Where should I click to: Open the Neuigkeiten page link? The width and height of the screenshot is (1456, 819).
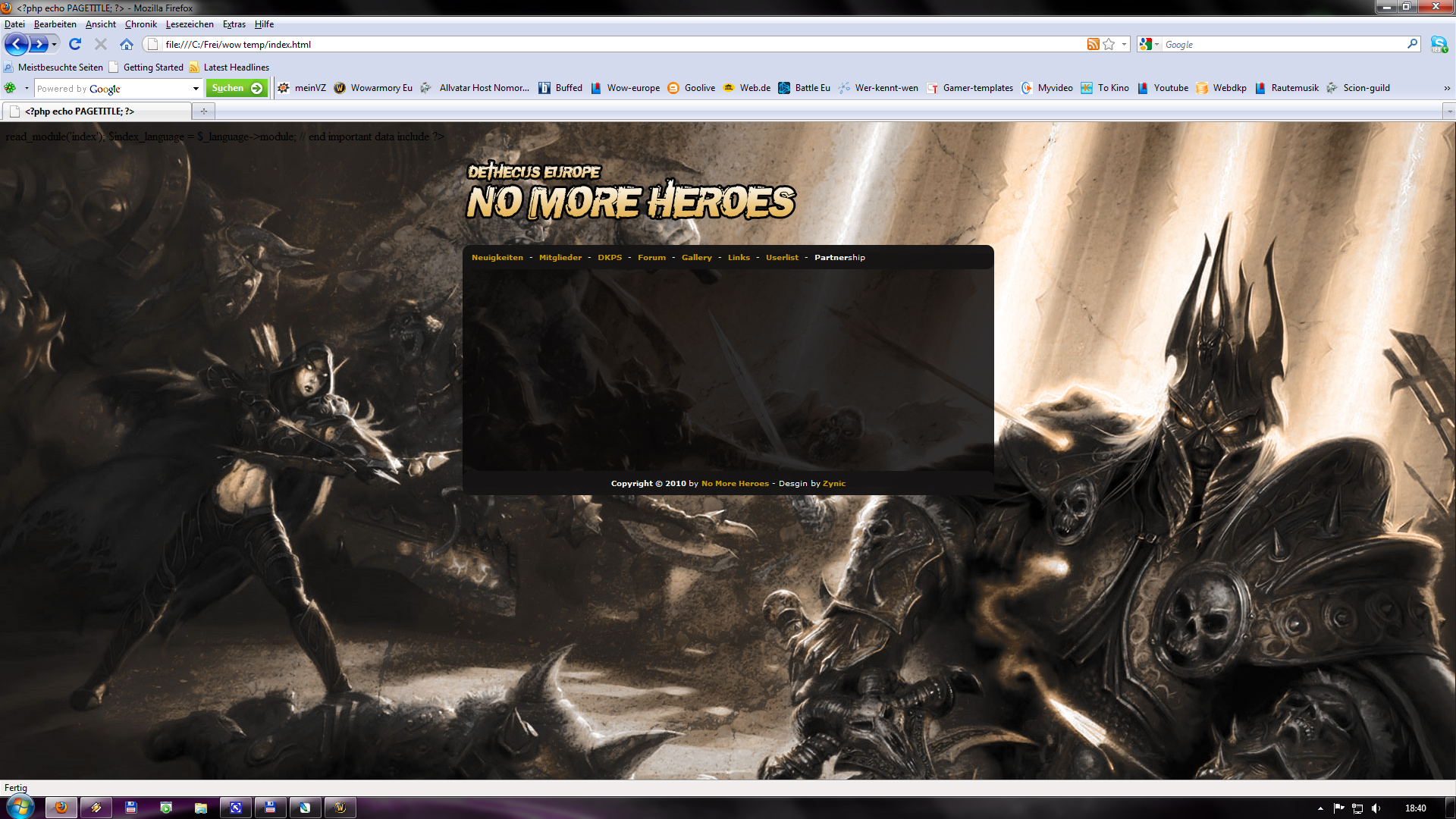(x=497, y=258)
